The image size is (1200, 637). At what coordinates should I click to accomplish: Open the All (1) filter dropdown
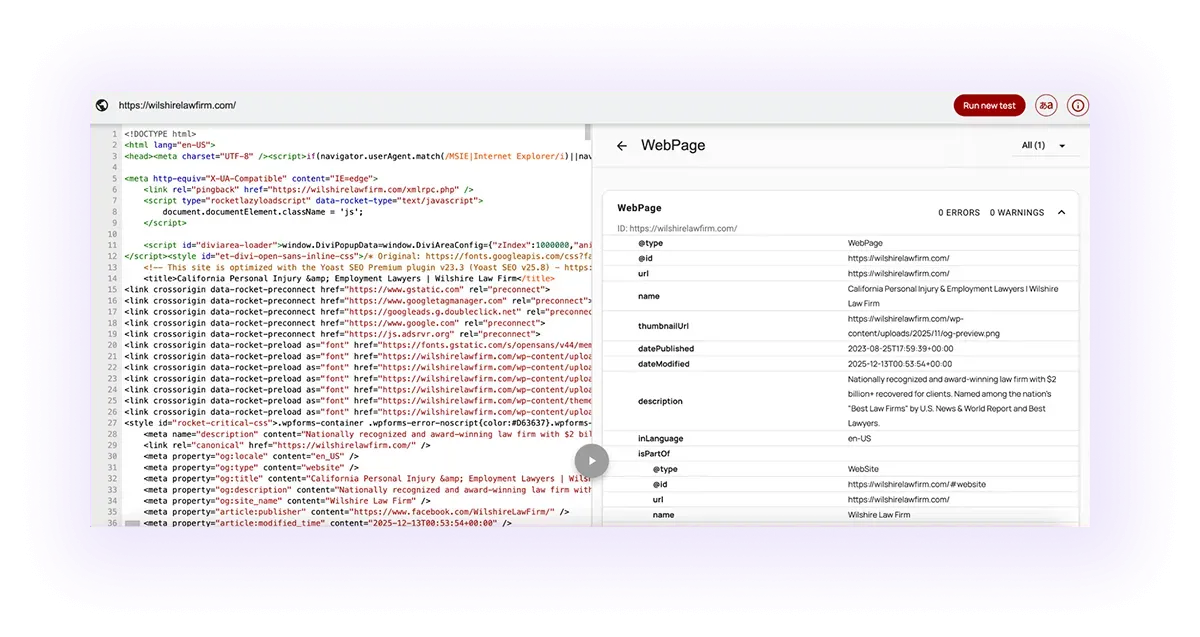coord(1043,146)
